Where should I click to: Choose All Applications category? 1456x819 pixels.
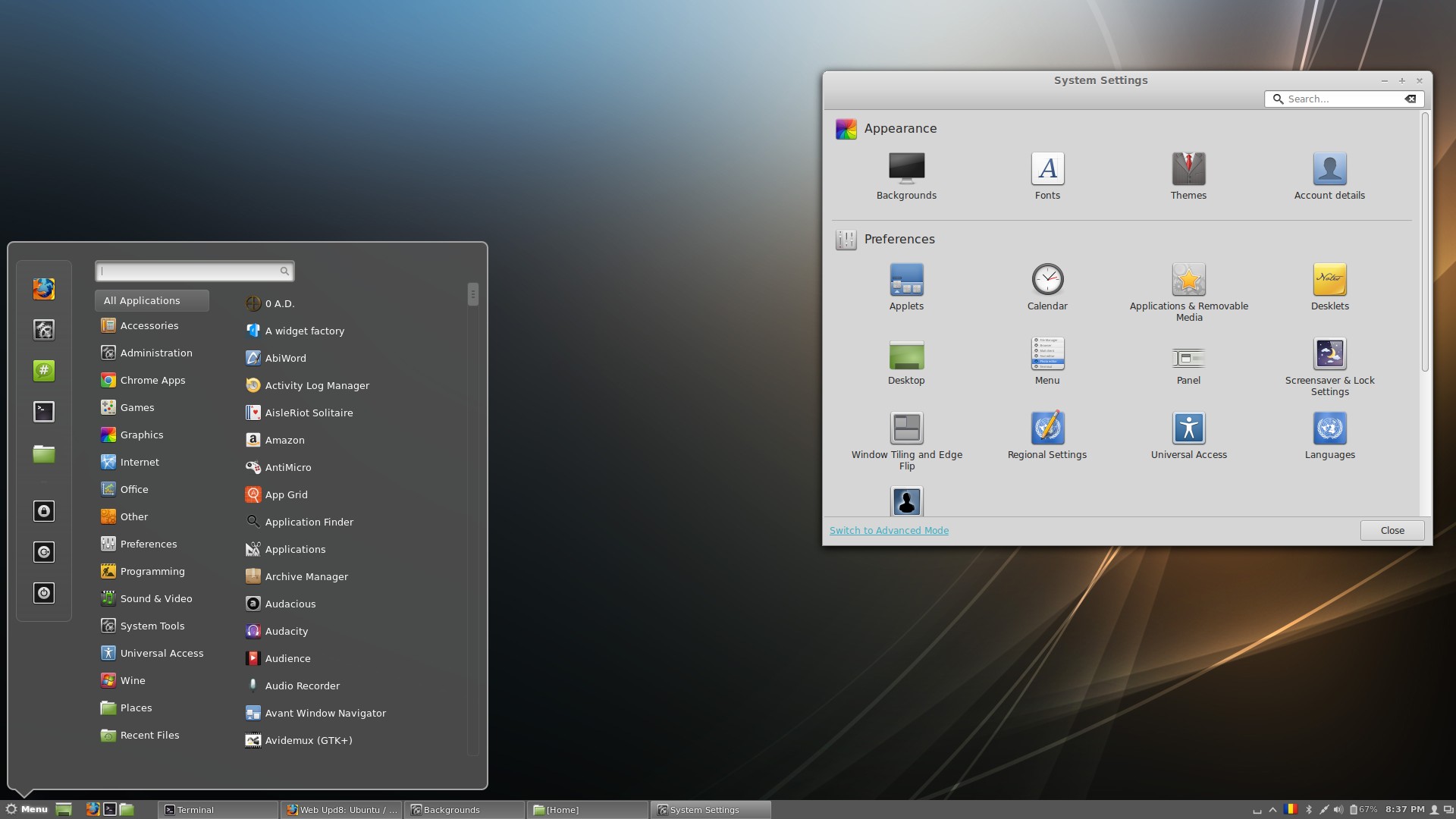click(x=152, y=300)
